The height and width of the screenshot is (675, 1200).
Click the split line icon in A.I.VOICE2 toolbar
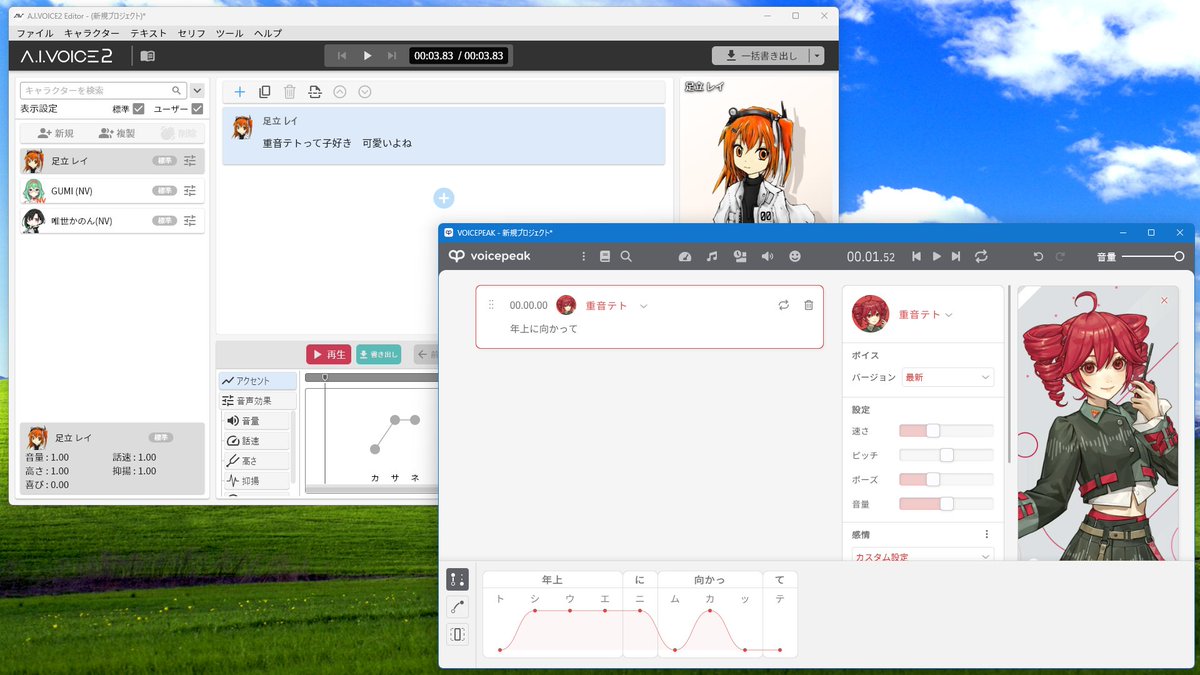pyautogui.click(x=314, y=92)
